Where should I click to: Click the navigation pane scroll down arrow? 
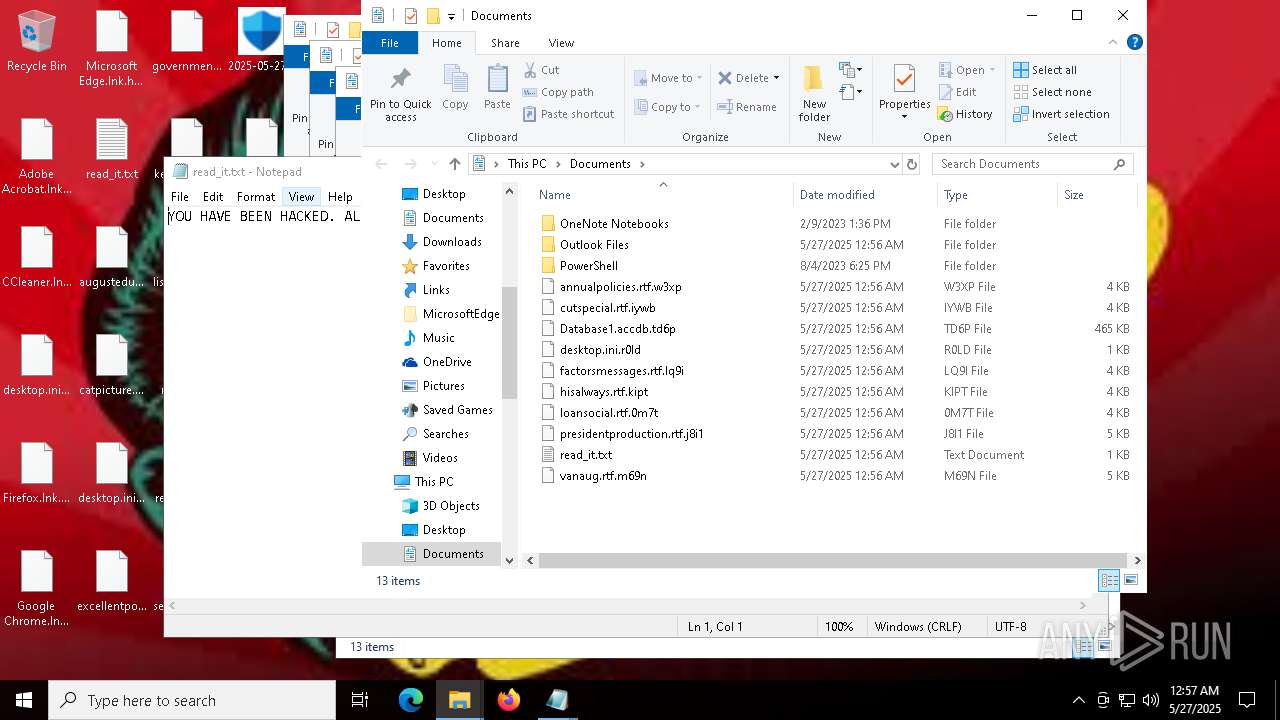509,560
